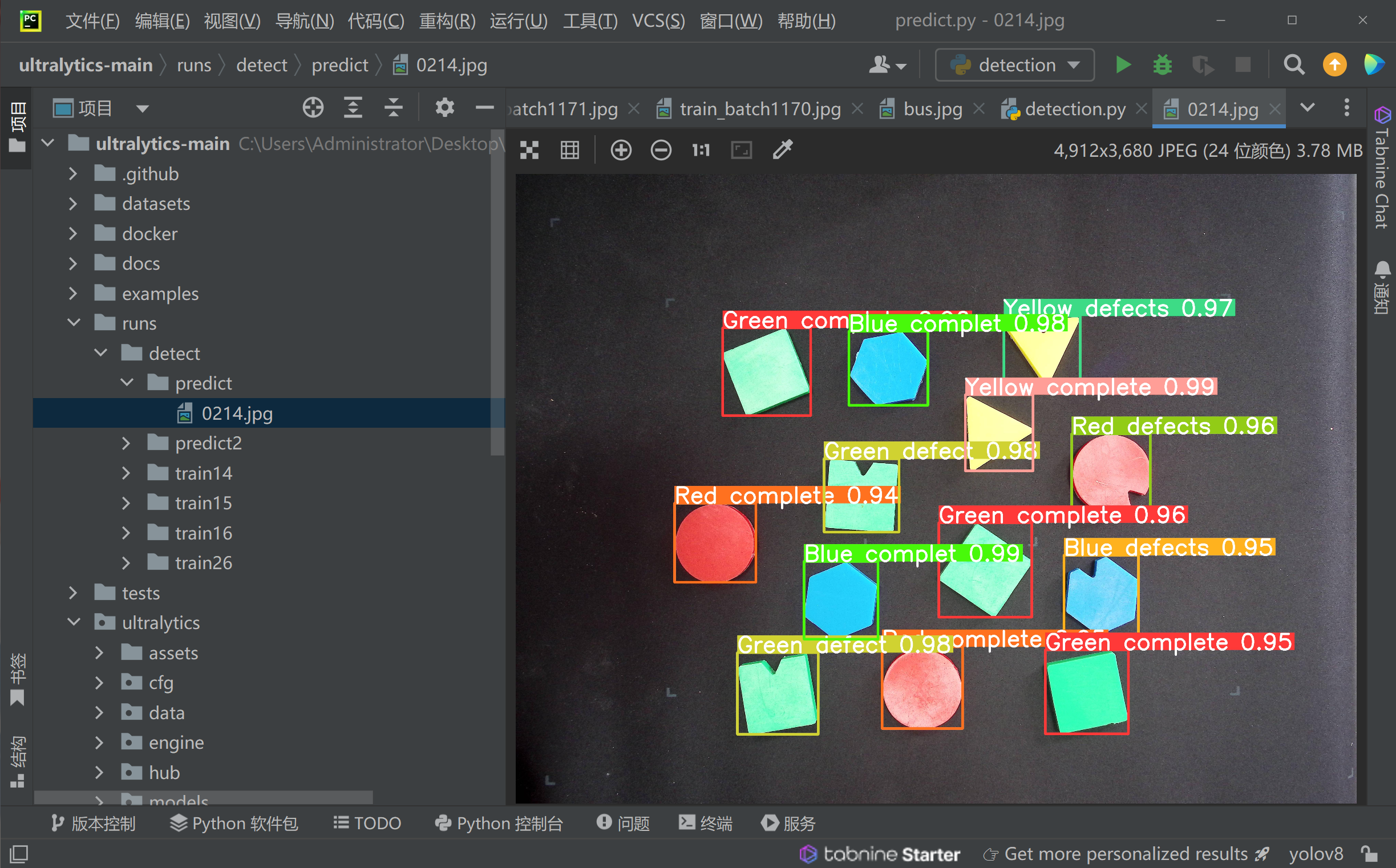The width and height of the screenshot is (1396, 868).
Task: Run the detection configuration
Action: click(1123, 65)
